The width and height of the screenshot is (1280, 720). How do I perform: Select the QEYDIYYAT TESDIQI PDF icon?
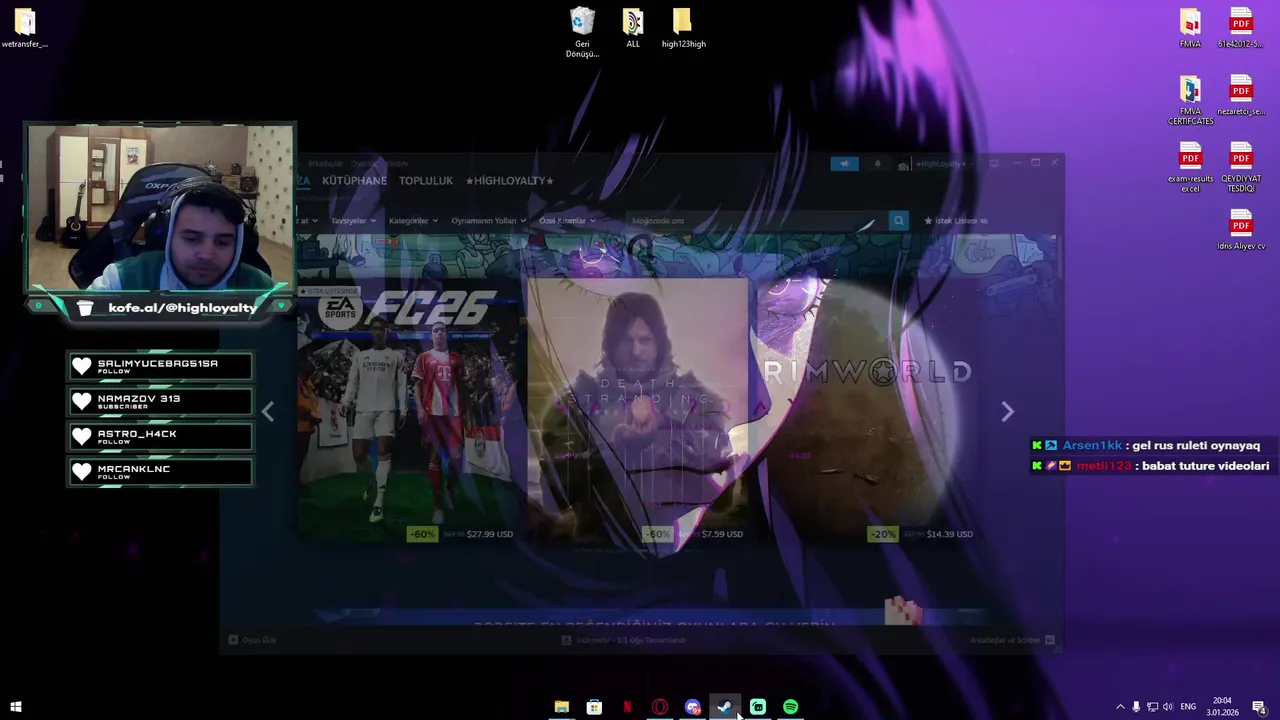[x=1241, y=168]
